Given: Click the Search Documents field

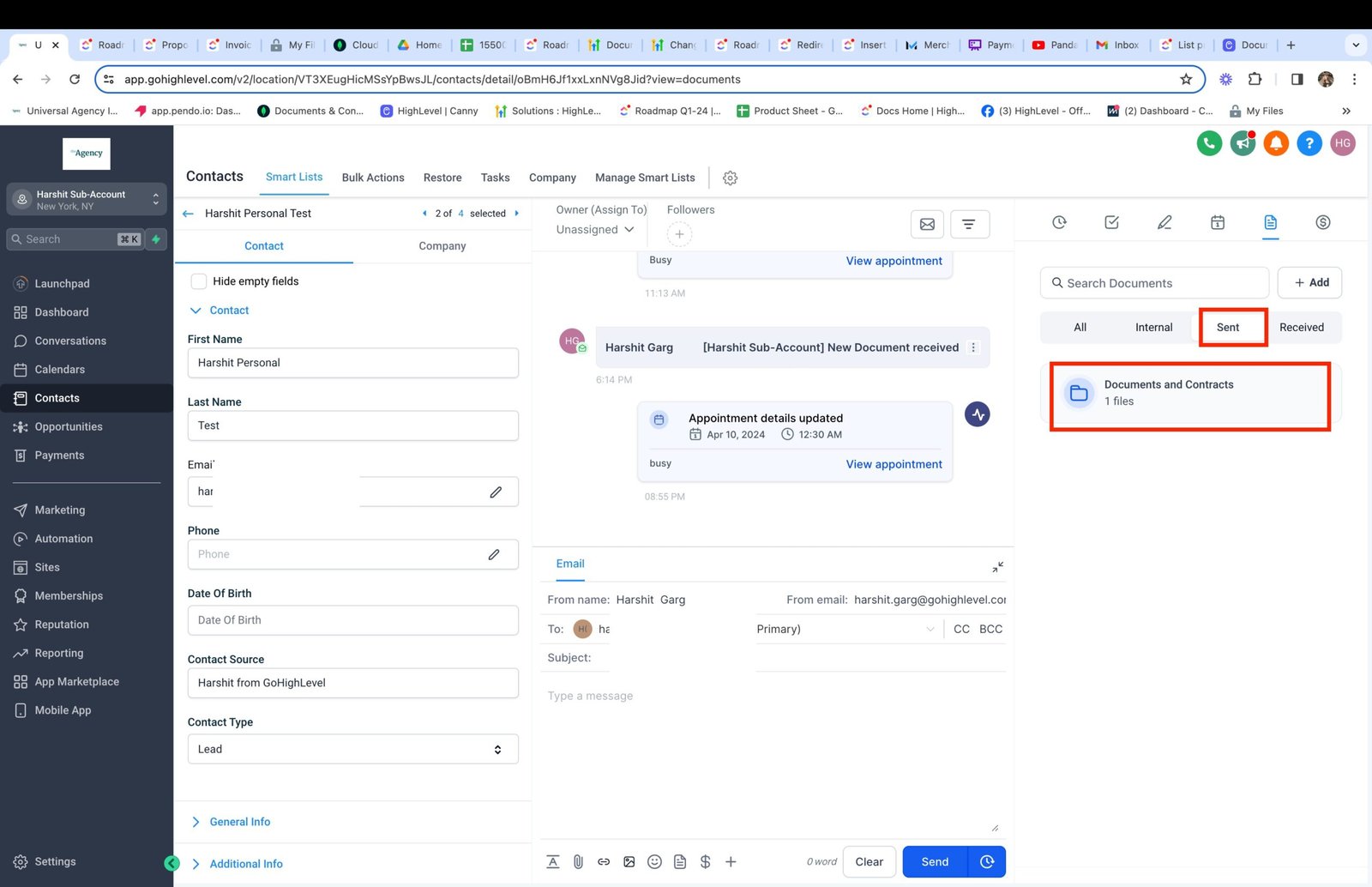Looking at the screenshot, I should point(1154,283).
